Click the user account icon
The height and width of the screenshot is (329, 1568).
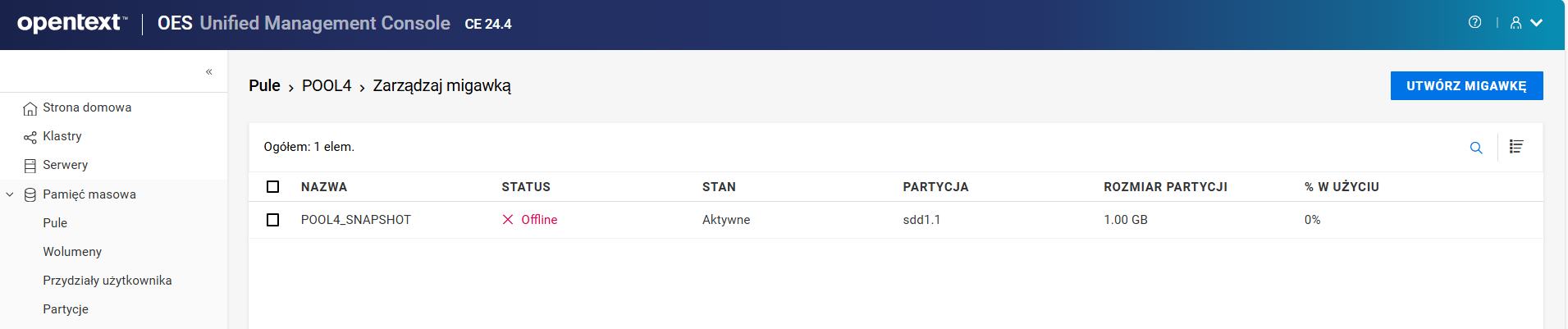pos(1515,23)
